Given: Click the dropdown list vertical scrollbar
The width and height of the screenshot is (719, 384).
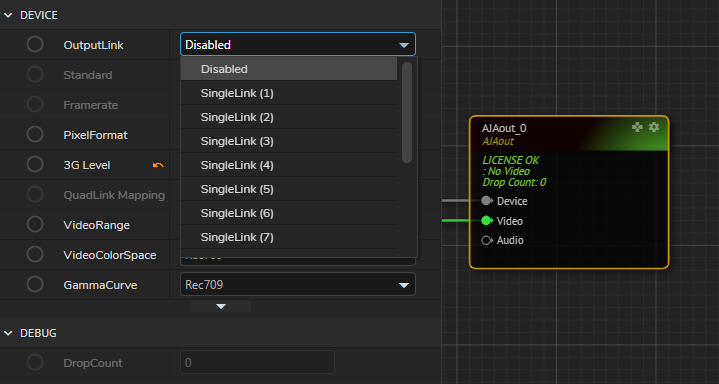Looking at the screenshot, I should coord(407,112).
